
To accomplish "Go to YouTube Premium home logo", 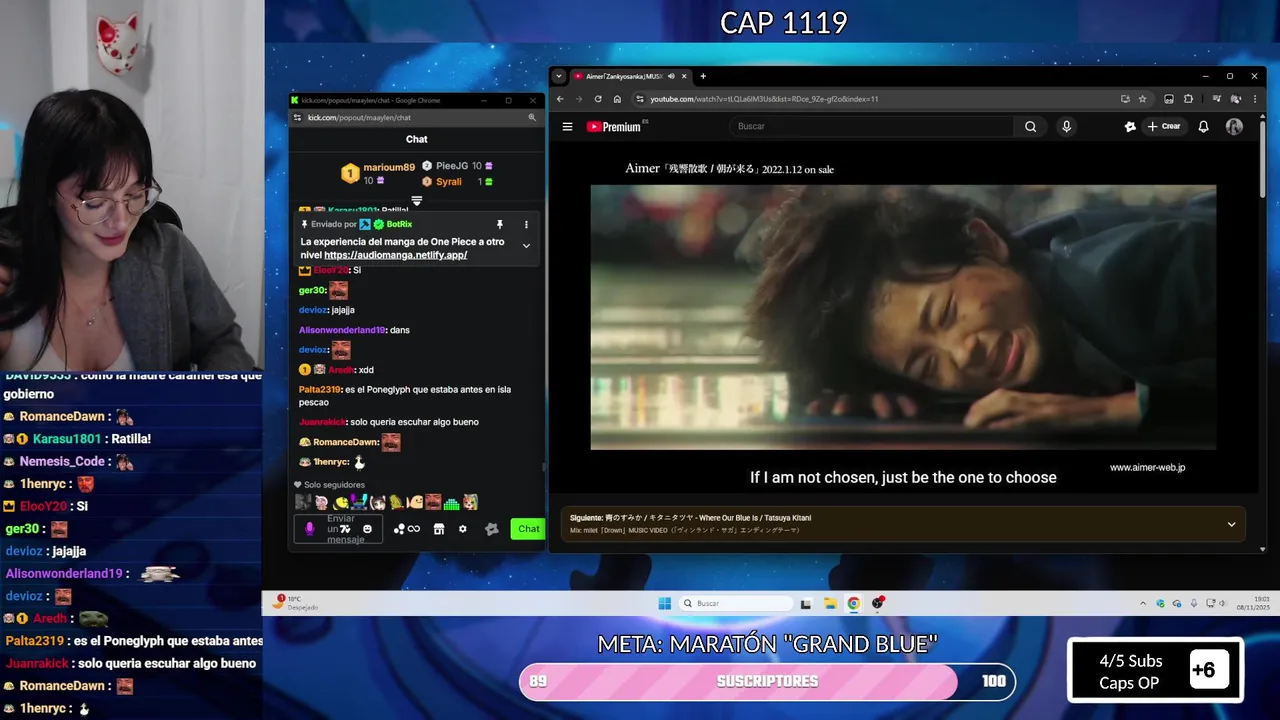I will (613, 127).
